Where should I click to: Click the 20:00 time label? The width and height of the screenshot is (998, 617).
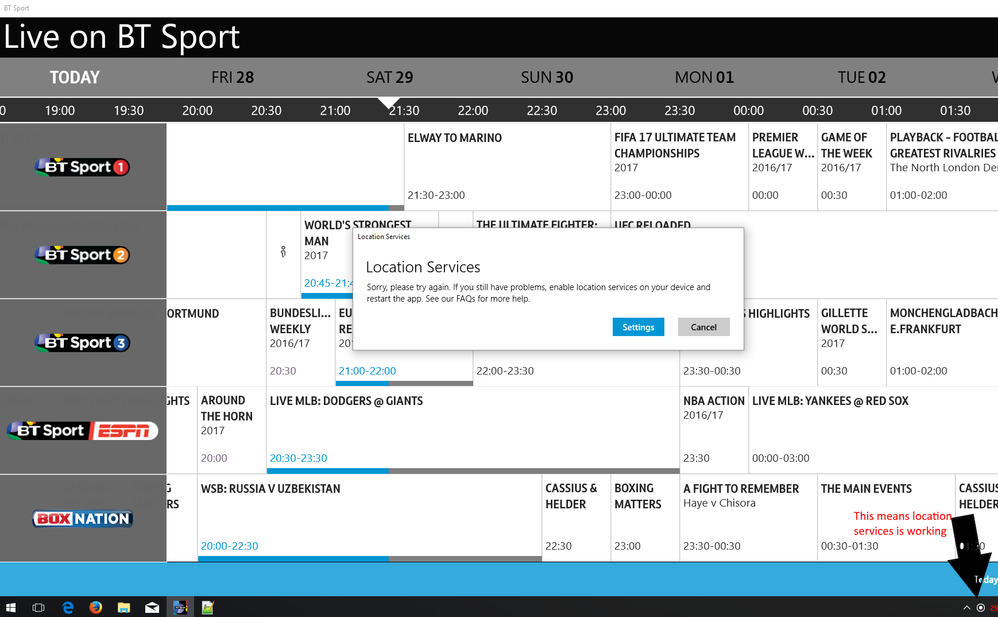[x=197, y=110]
